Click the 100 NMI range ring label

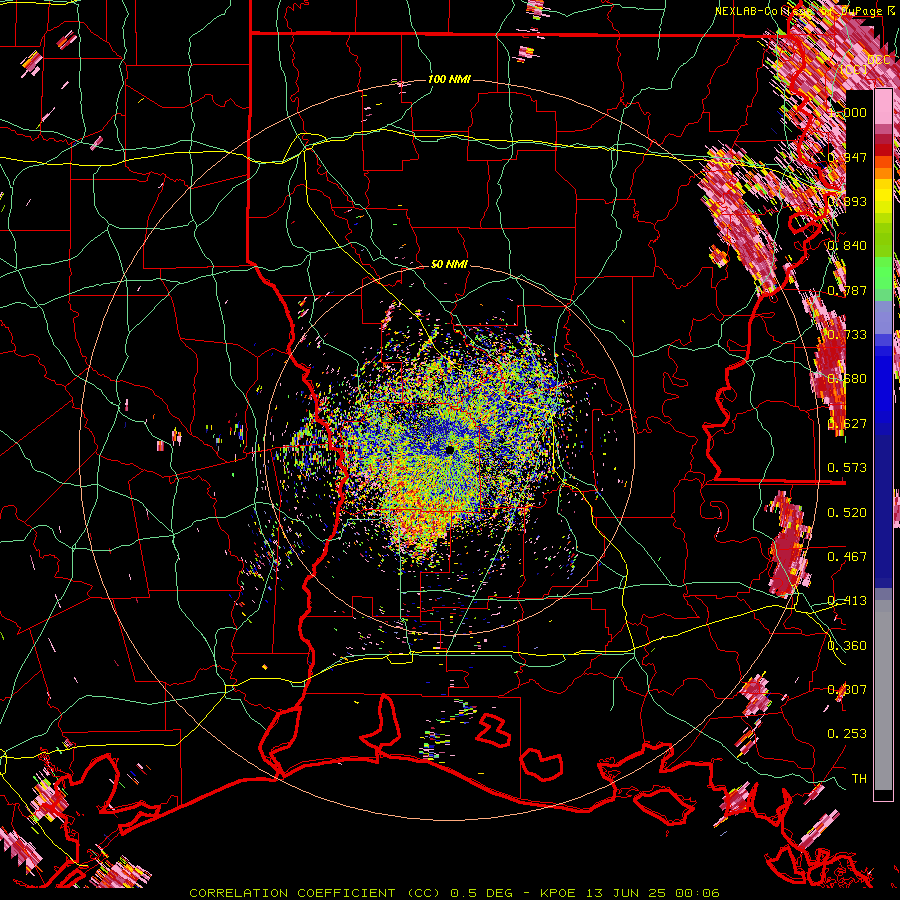tap(449, 79)
